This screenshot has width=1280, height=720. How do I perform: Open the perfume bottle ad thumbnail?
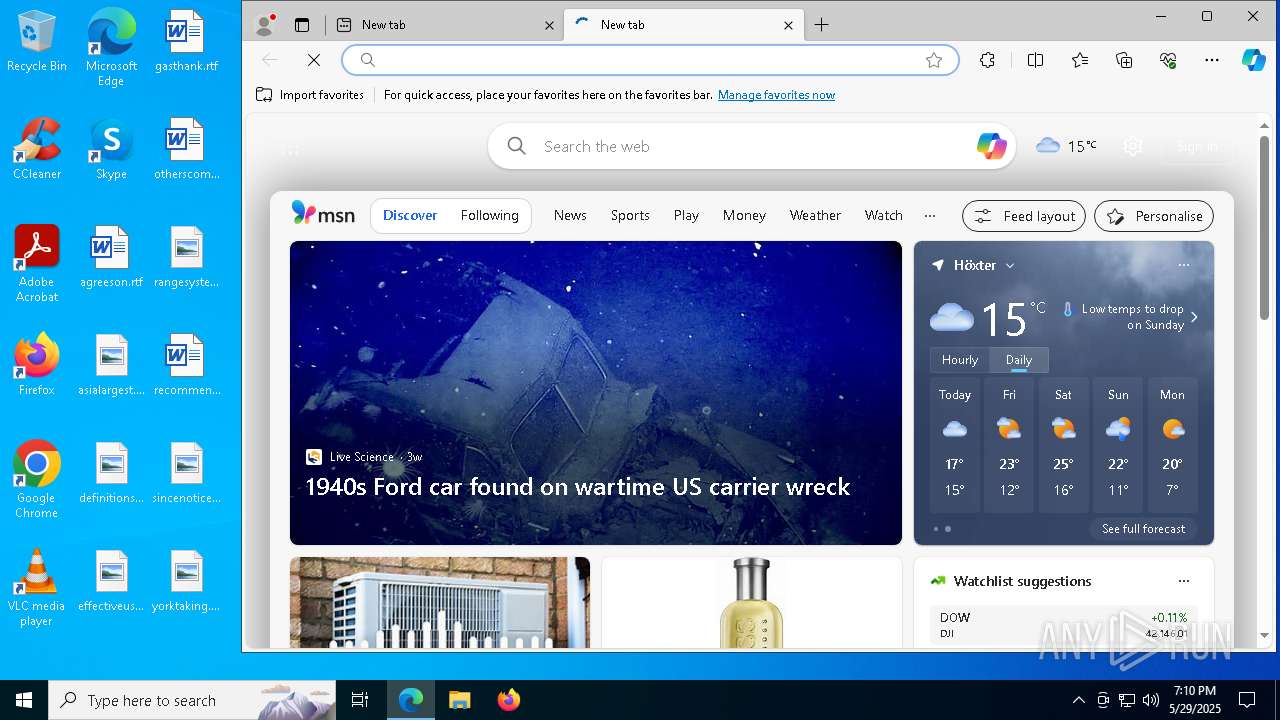(x=751, y=603)
